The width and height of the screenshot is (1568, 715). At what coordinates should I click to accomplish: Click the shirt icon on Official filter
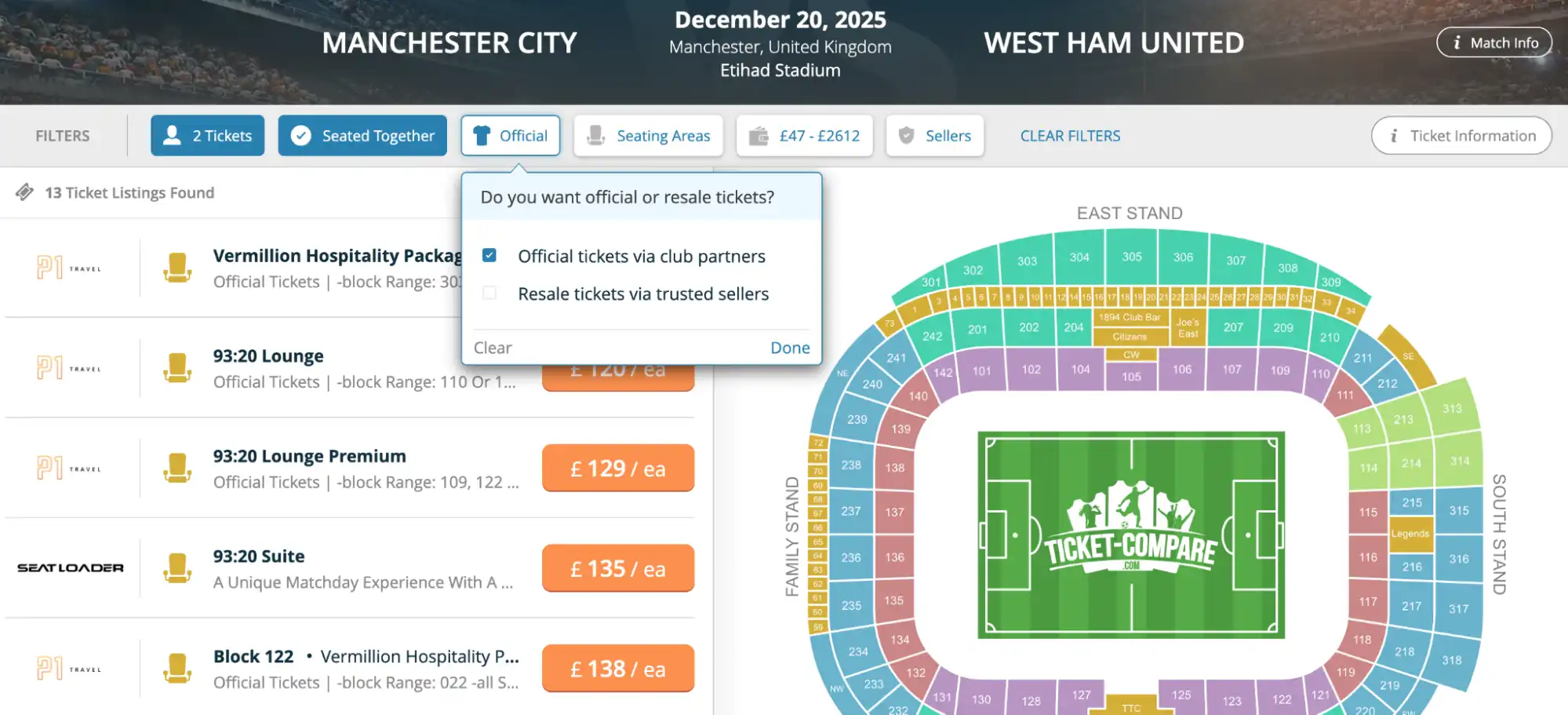click(x=482, y=135)
